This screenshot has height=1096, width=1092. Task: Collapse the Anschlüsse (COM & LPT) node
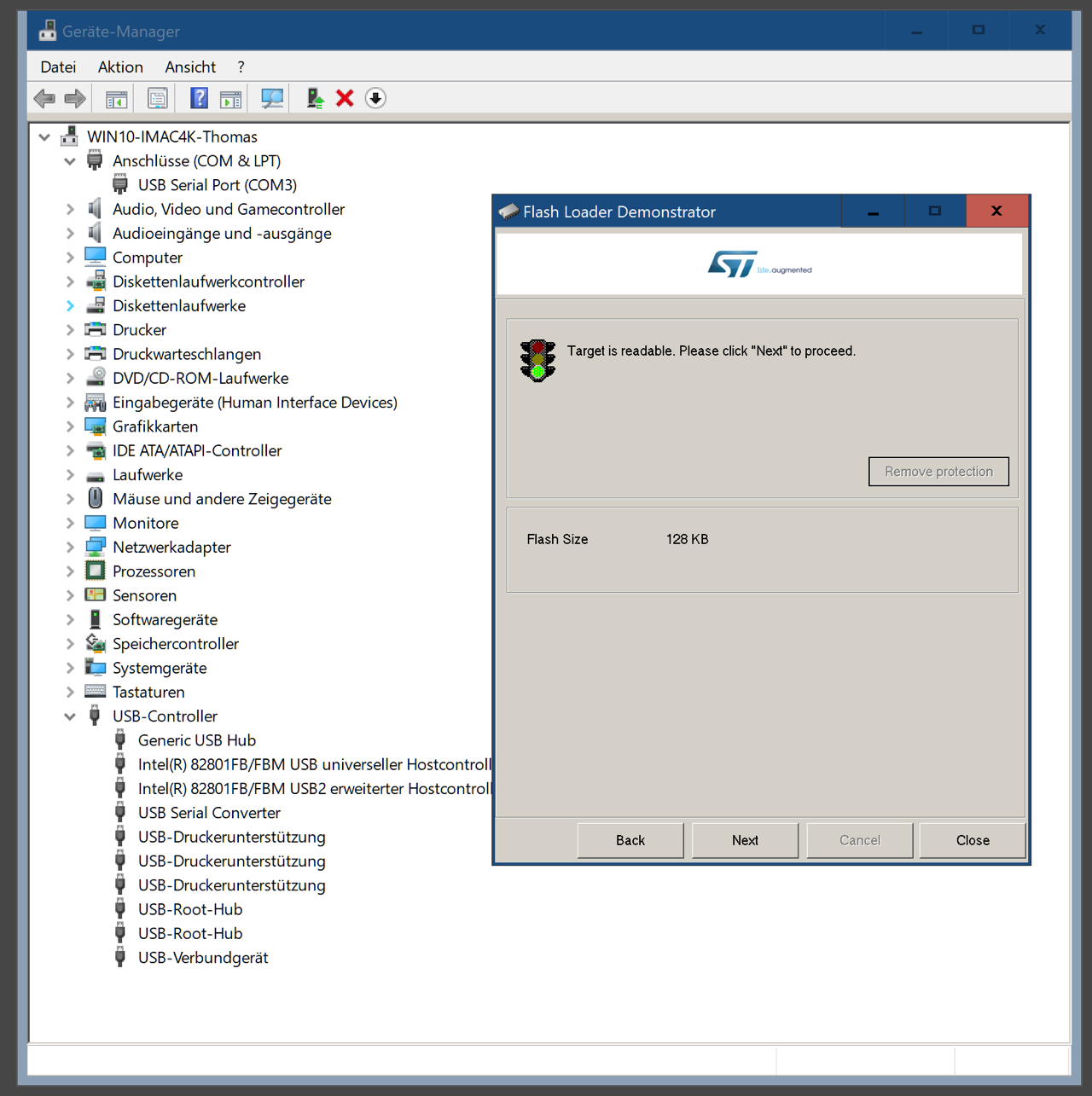[x=70, y=161]
